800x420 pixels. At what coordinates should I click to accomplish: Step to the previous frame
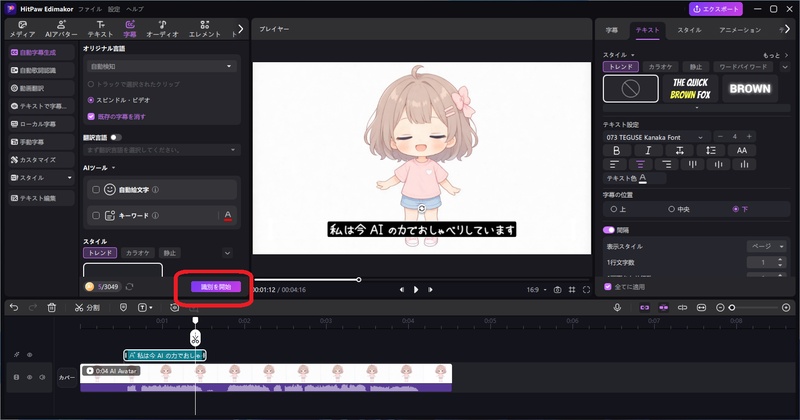click(402, 289)
